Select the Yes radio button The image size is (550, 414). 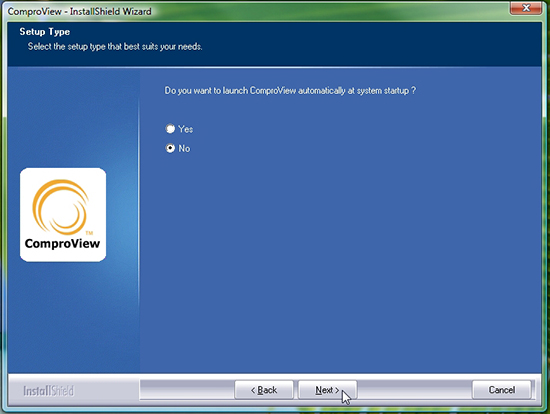coord(170,129)
